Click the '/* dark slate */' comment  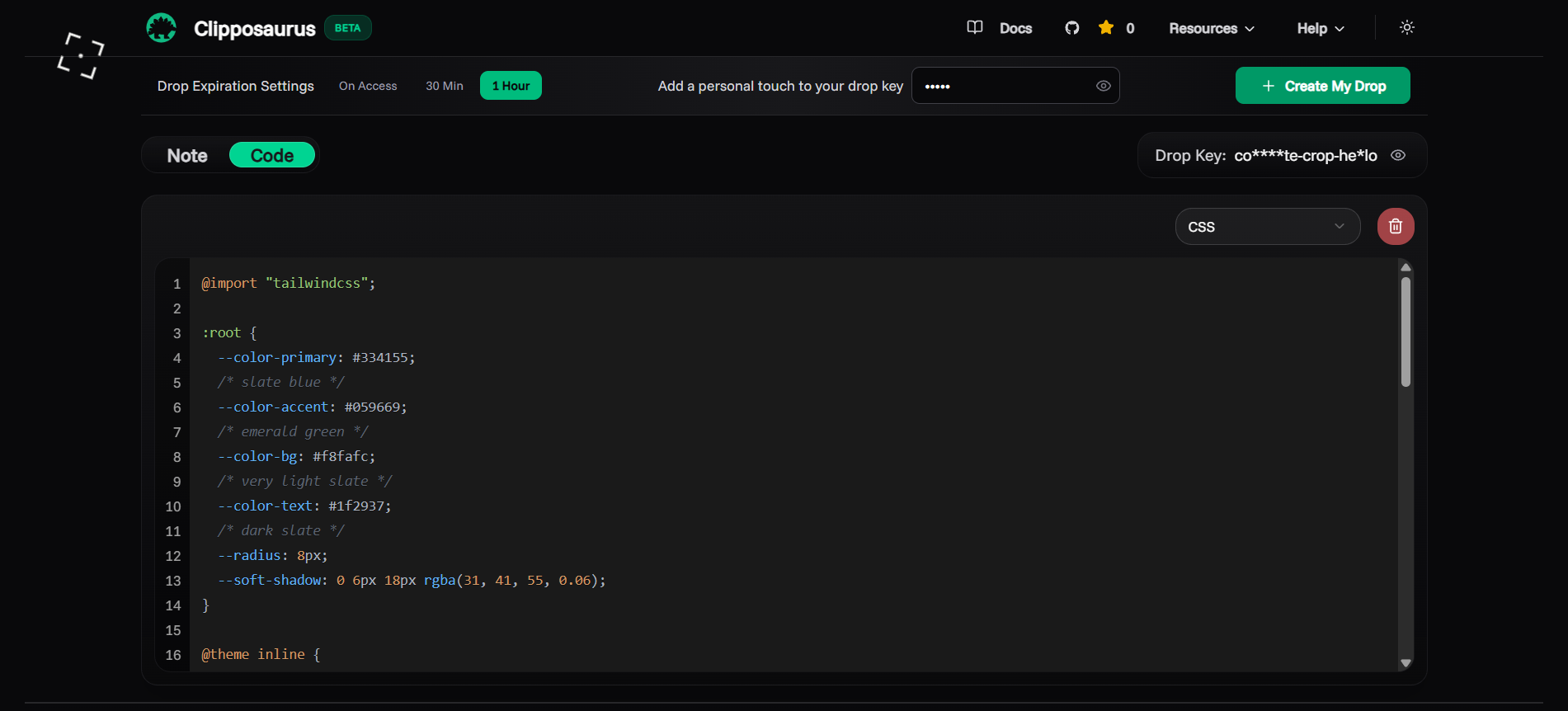point(281,530)
